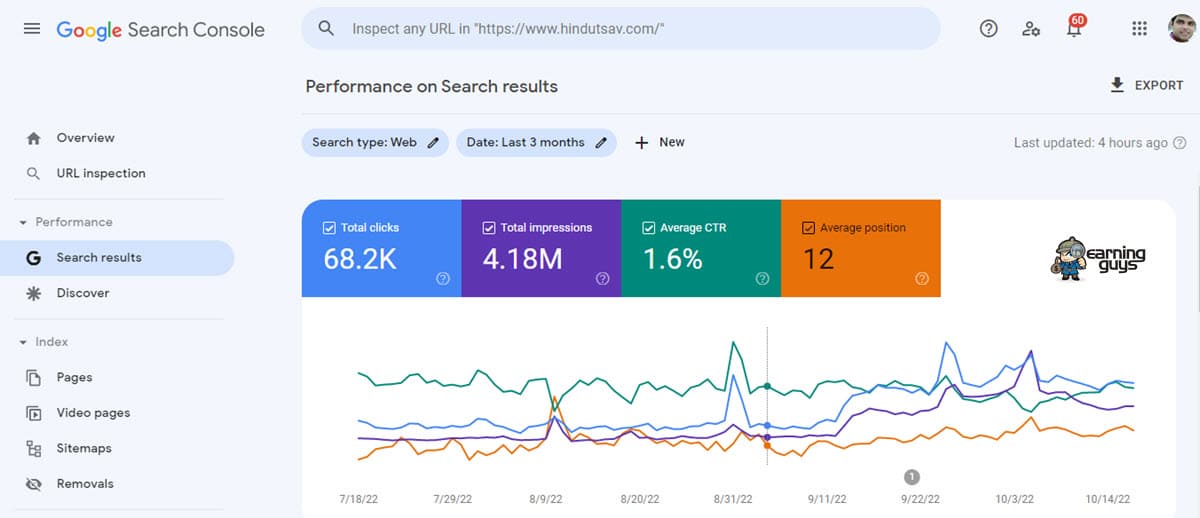The height and width of the screenshot is (518, 1200).
Task: Click the Inspect any URL search field
Action: (x=621, y=29)
